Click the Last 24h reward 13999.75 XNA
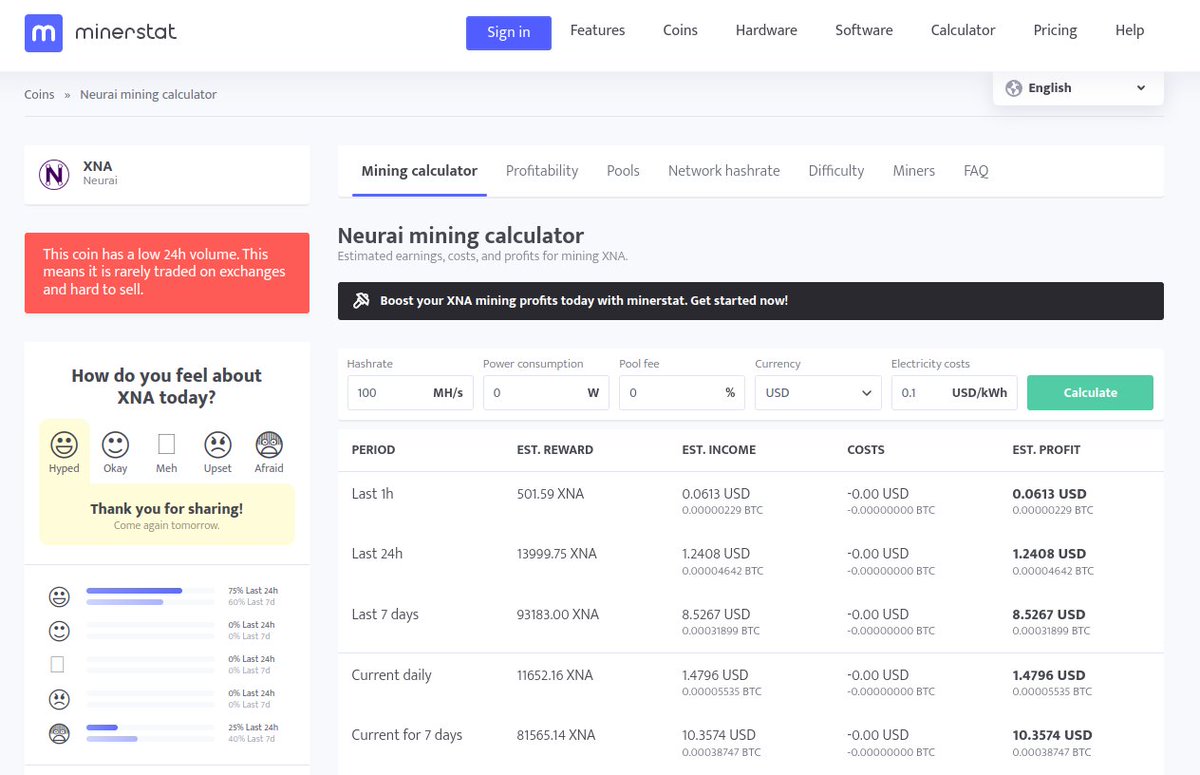 coord(557,554)
